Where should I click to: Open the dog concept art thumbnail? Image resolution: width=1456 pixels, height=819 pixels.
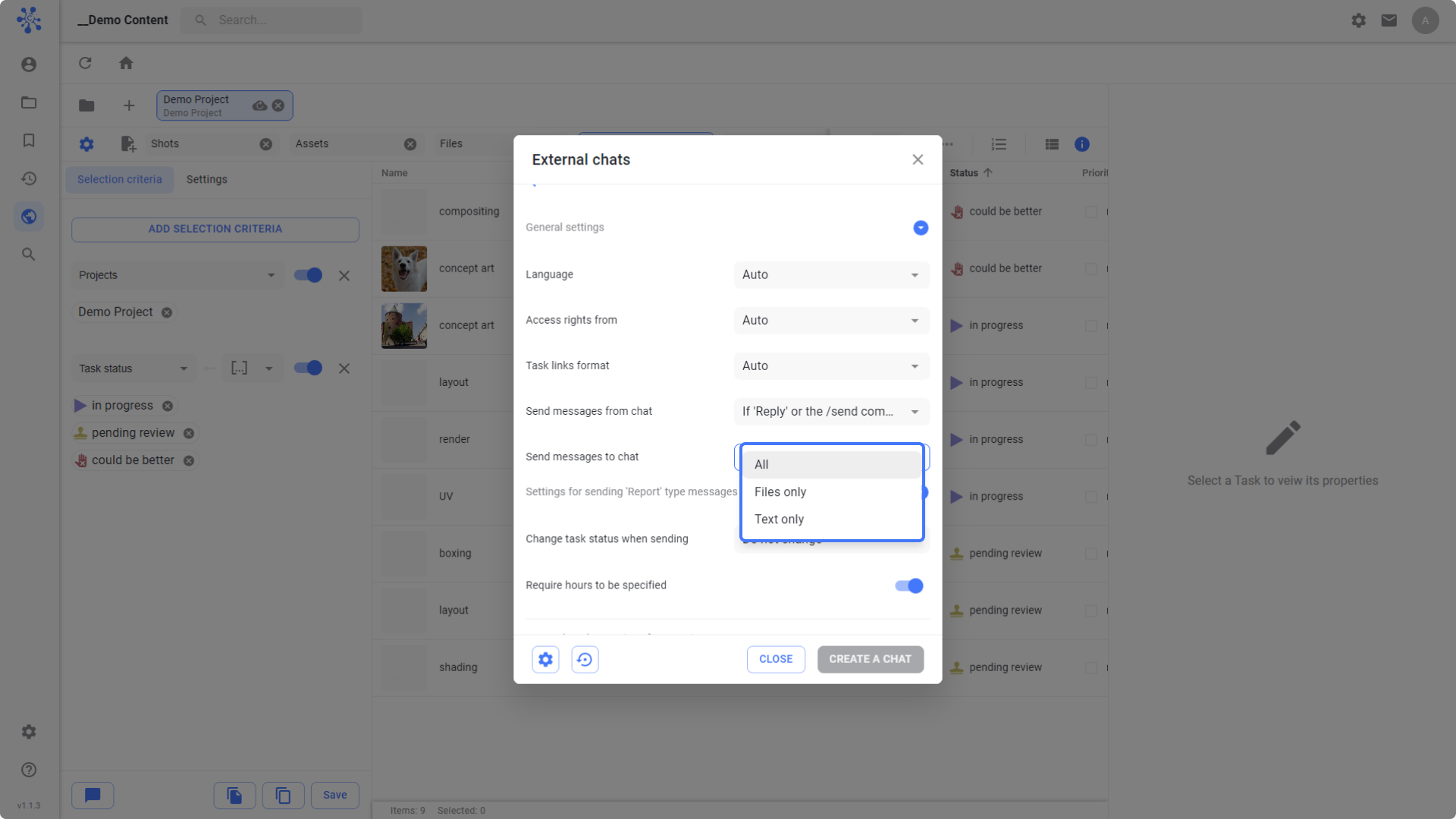[404, 268]
